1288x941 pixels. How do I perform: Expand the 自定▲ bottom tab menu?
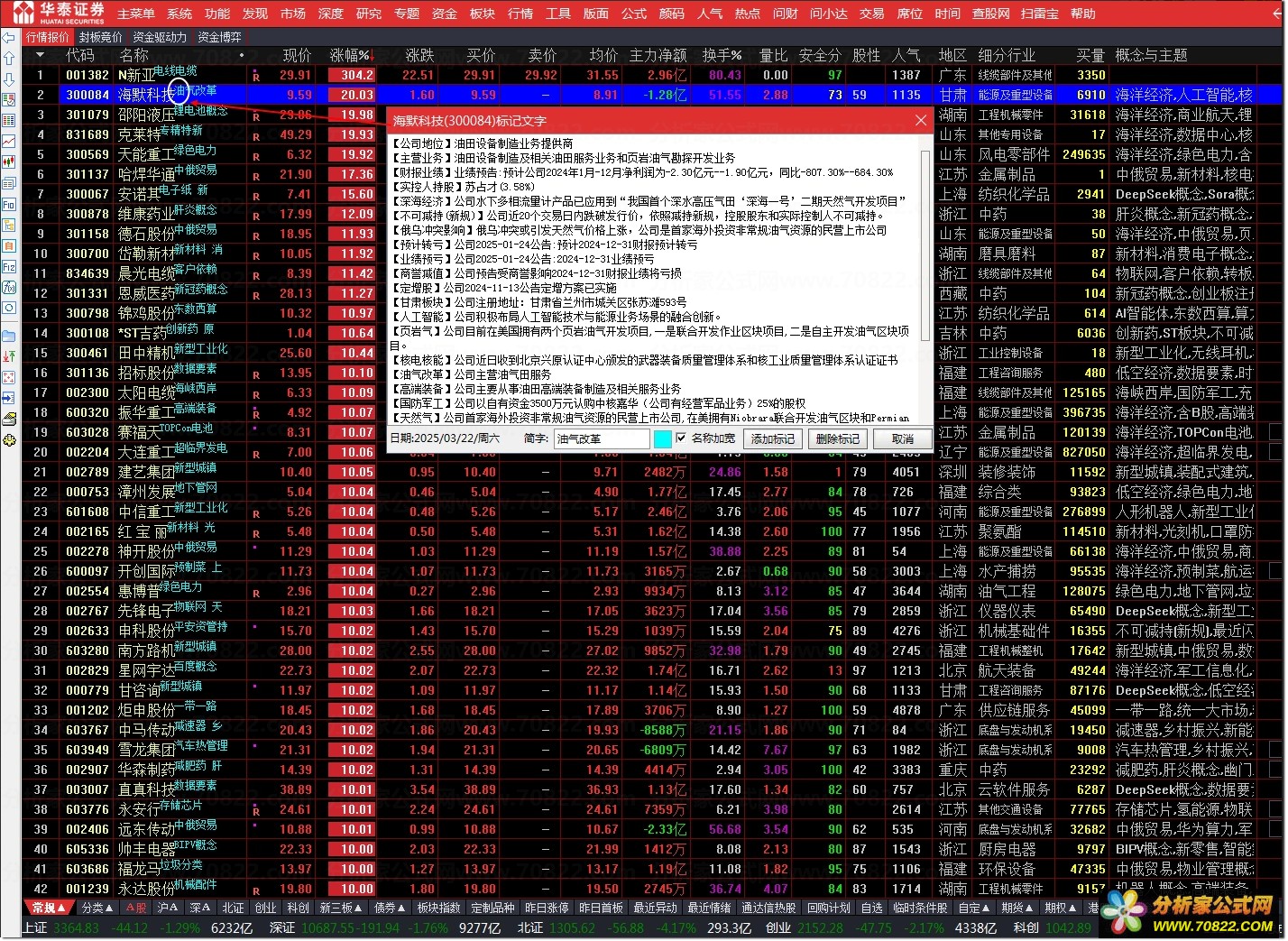tap(975, 908)
